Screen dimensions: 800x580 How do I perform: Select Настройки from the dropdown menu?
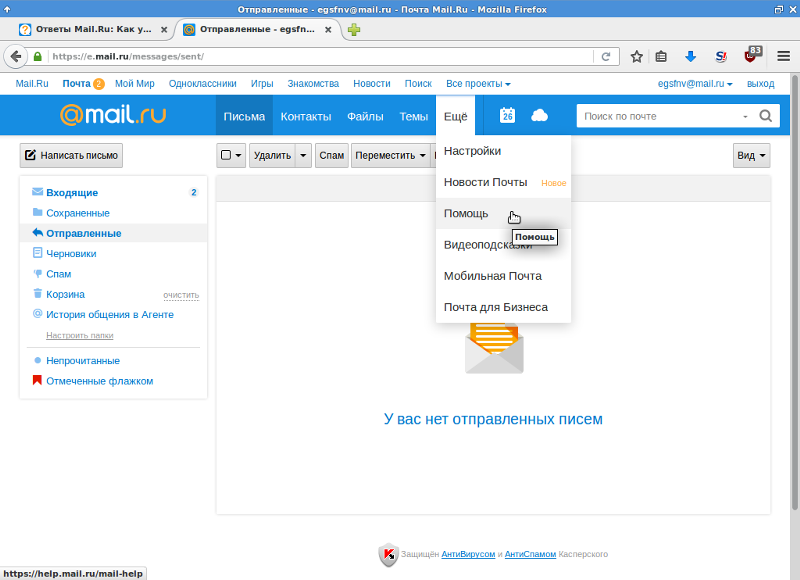pyautogui.click(x=503, y=151)
